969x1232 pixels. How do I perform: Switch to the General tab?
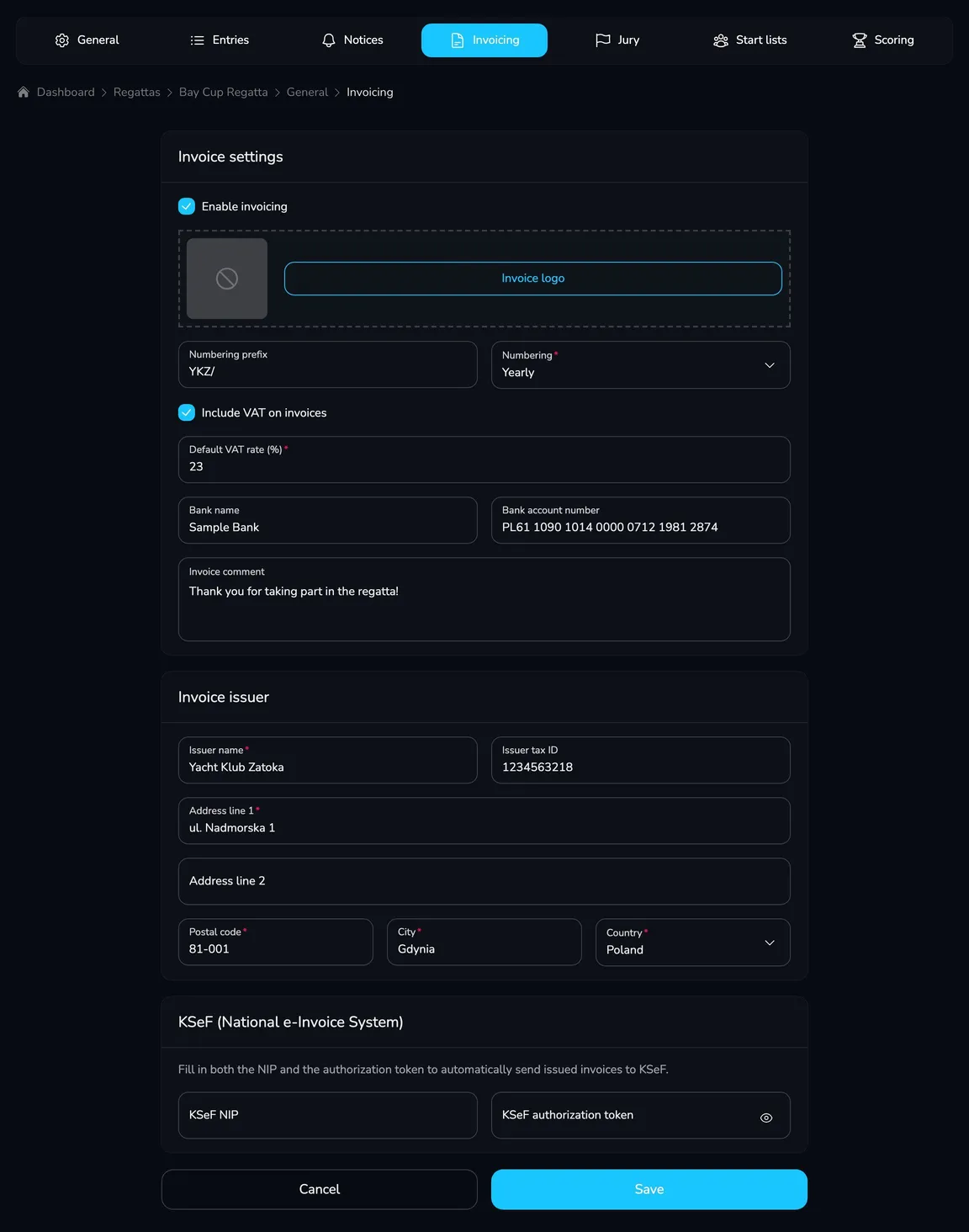tap(87, 40)
